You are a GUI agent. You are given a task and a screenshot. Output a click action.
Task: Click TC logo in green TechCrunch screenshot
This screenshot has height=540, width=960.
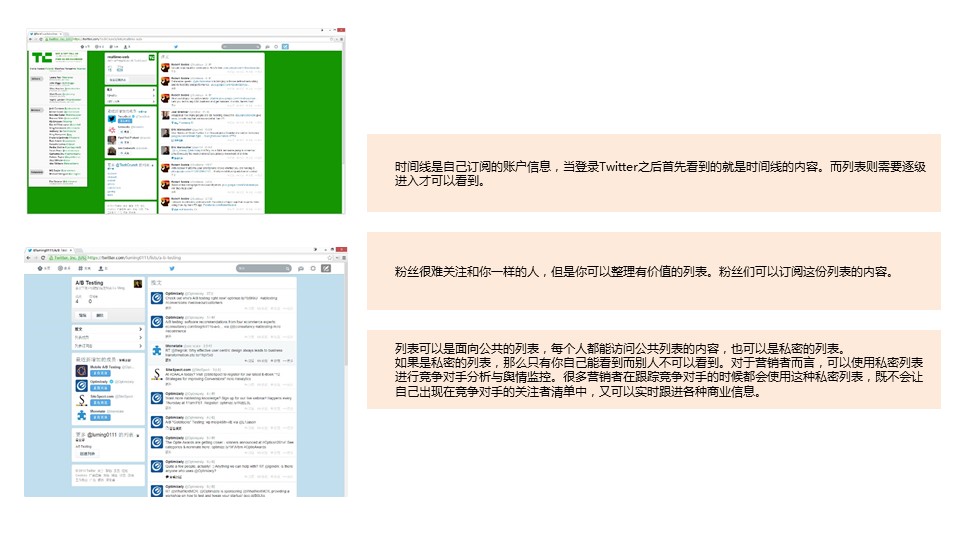(x=42, y=58)
